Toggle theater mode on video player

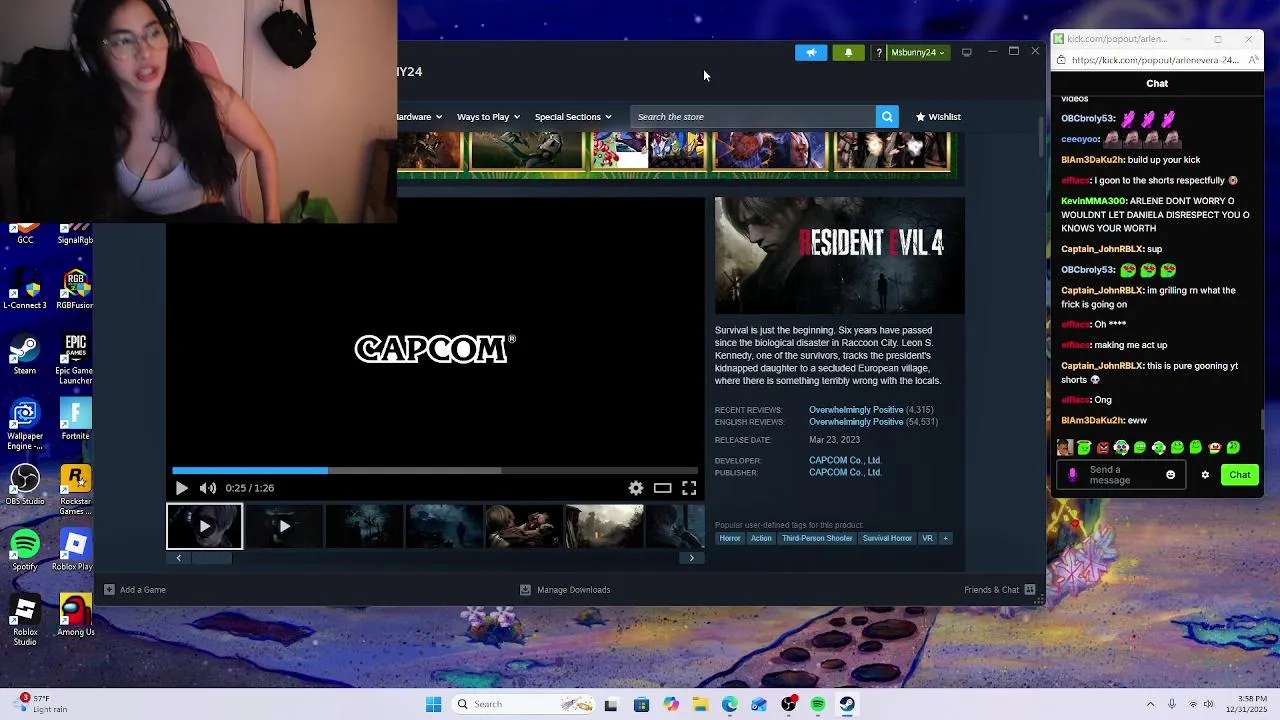point(662,488)
